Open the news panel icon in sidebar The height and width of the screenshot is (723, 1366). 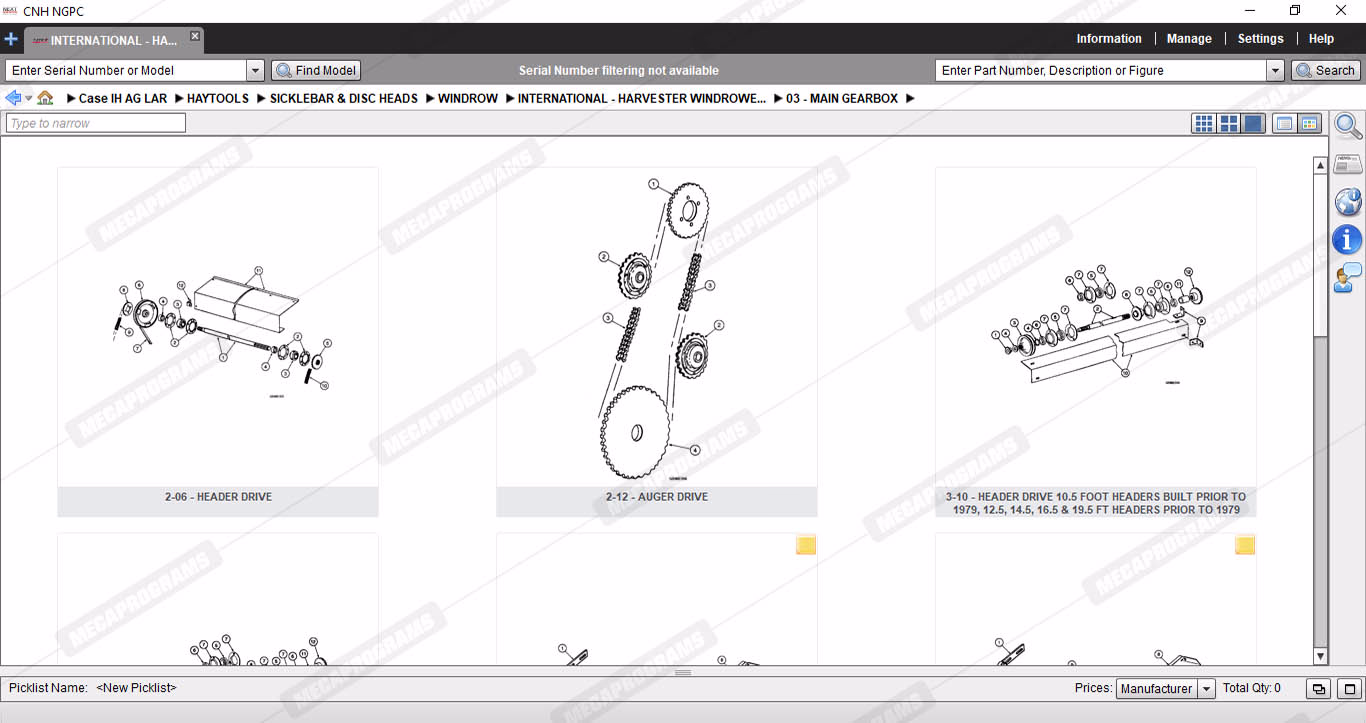(x=1348, y=164)
